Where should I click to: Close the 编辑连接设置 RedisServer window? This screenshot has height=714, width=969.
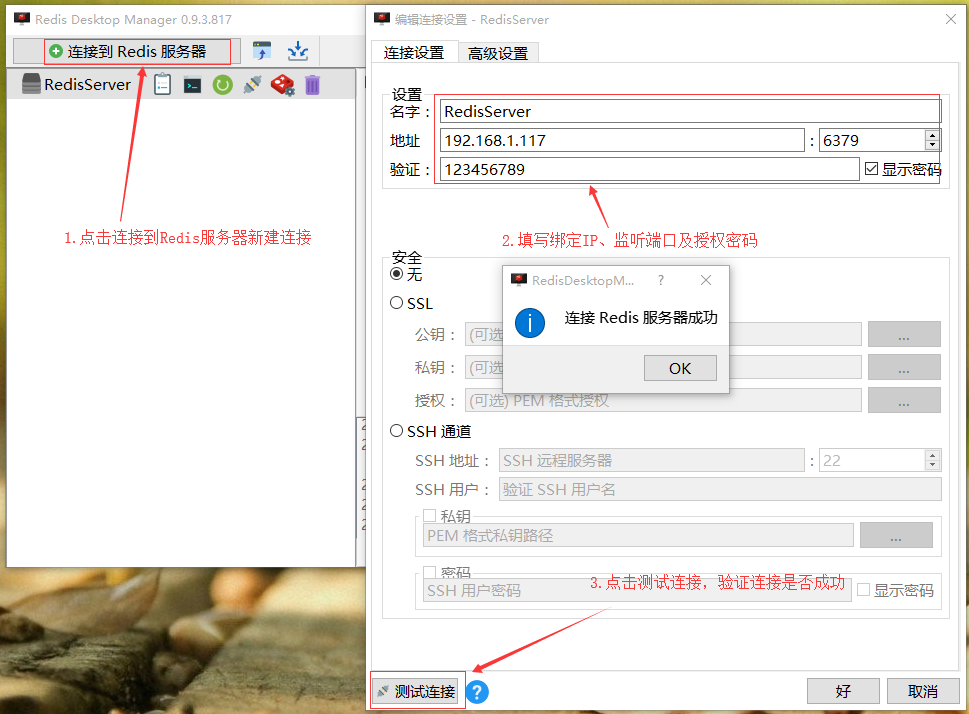pos(950,19)
